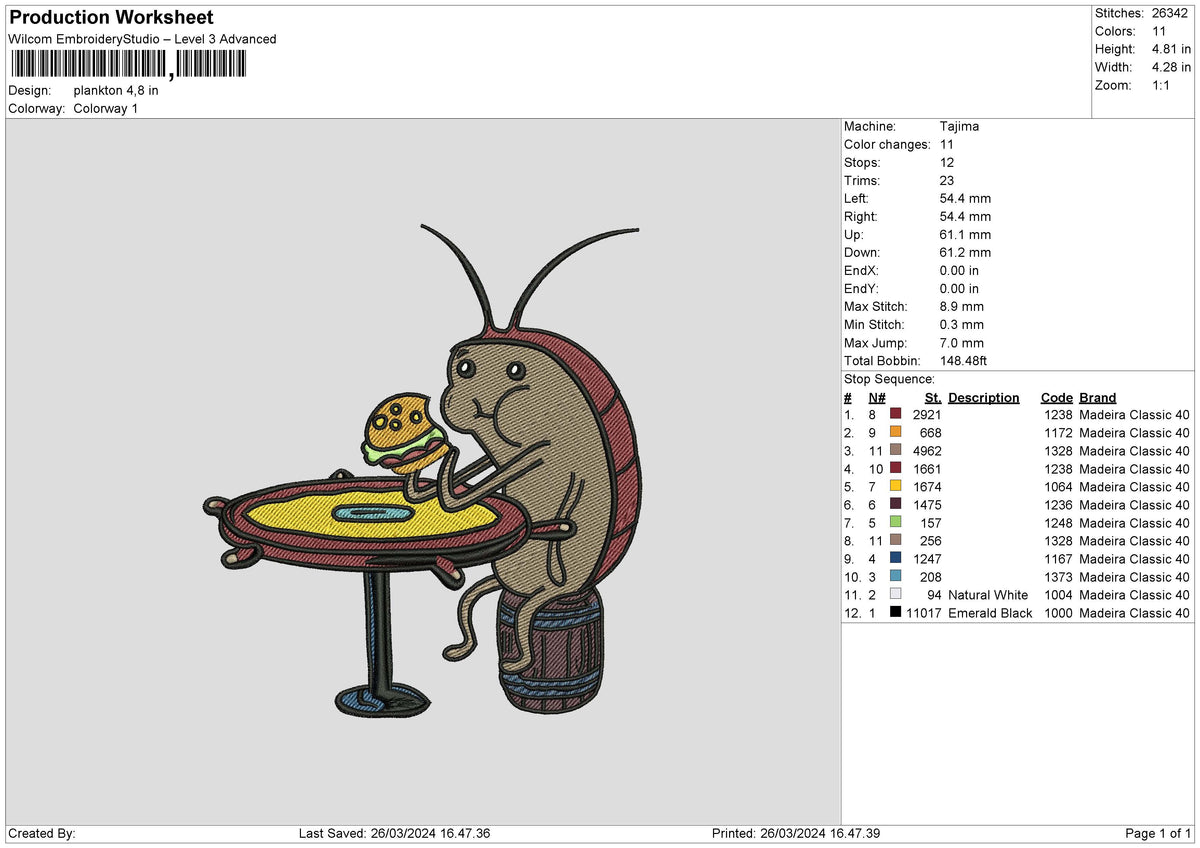Click thread code 1172 in stop 2
The width and height of the screenshot is (1200, 848).
point(1057,432)
